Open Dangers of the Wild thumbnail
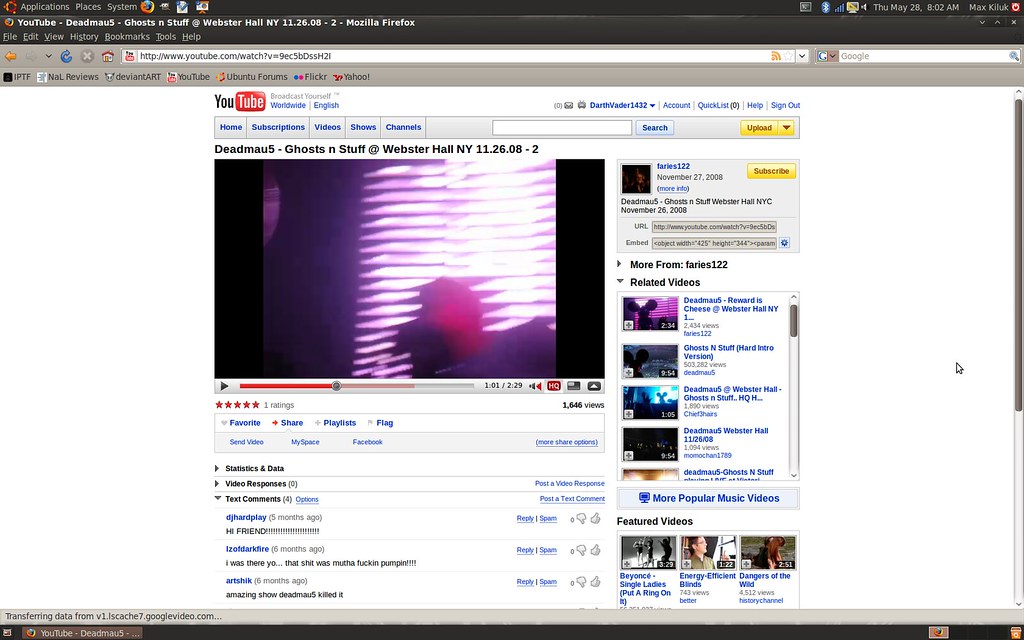The height and width of the screenshot is (640, 1024). coord(767,552)
